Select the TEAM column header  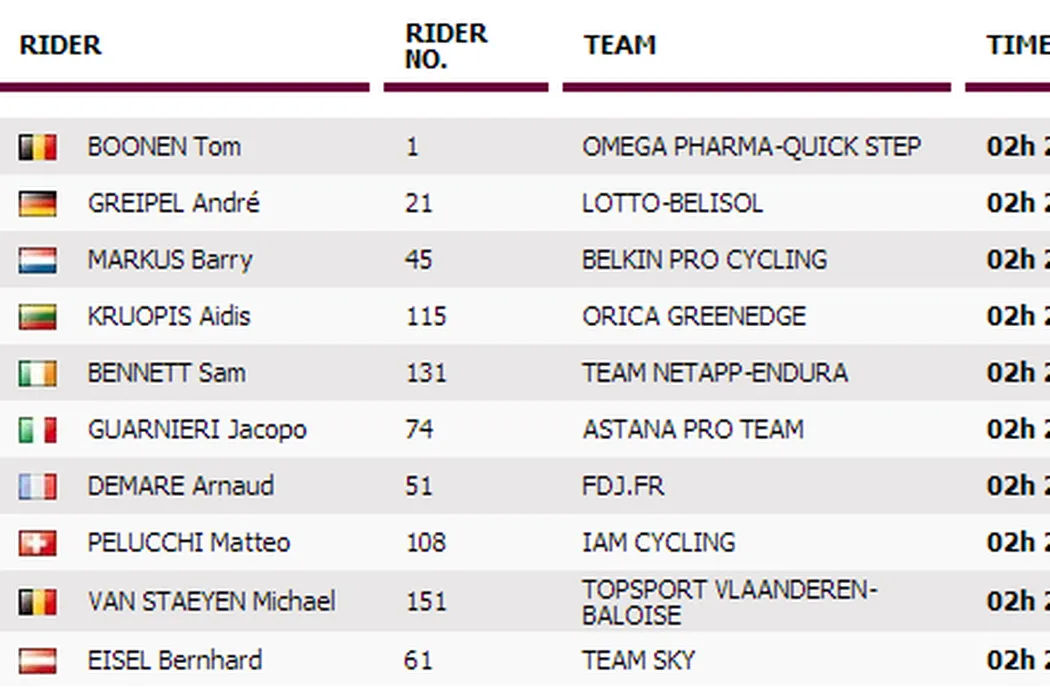click(620, 46)
